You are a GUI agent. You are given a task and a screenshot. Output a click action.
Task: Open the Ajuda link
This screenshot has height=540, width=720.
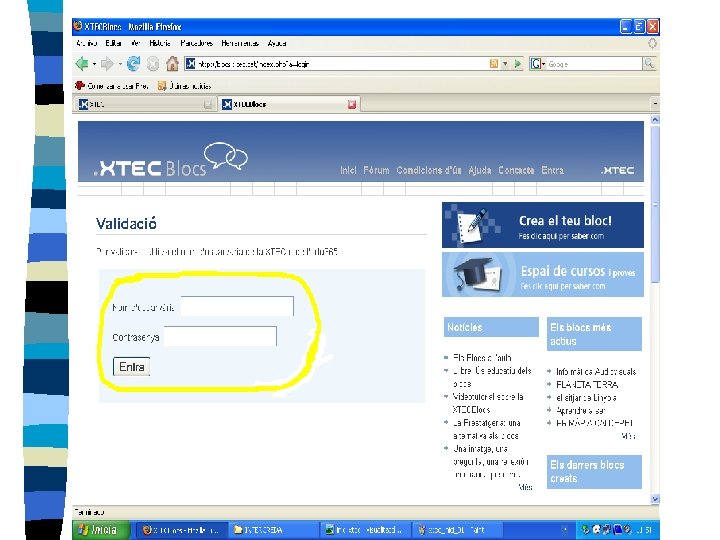(x=479, y=170)
